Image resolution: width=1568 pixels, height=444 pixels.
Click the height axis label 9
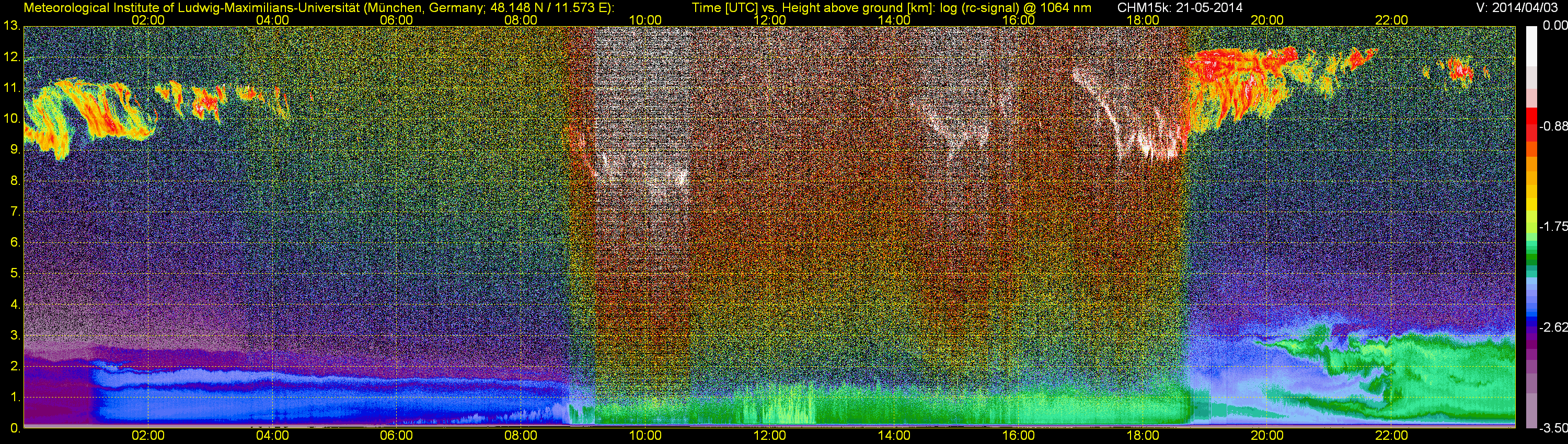[15, 149]
